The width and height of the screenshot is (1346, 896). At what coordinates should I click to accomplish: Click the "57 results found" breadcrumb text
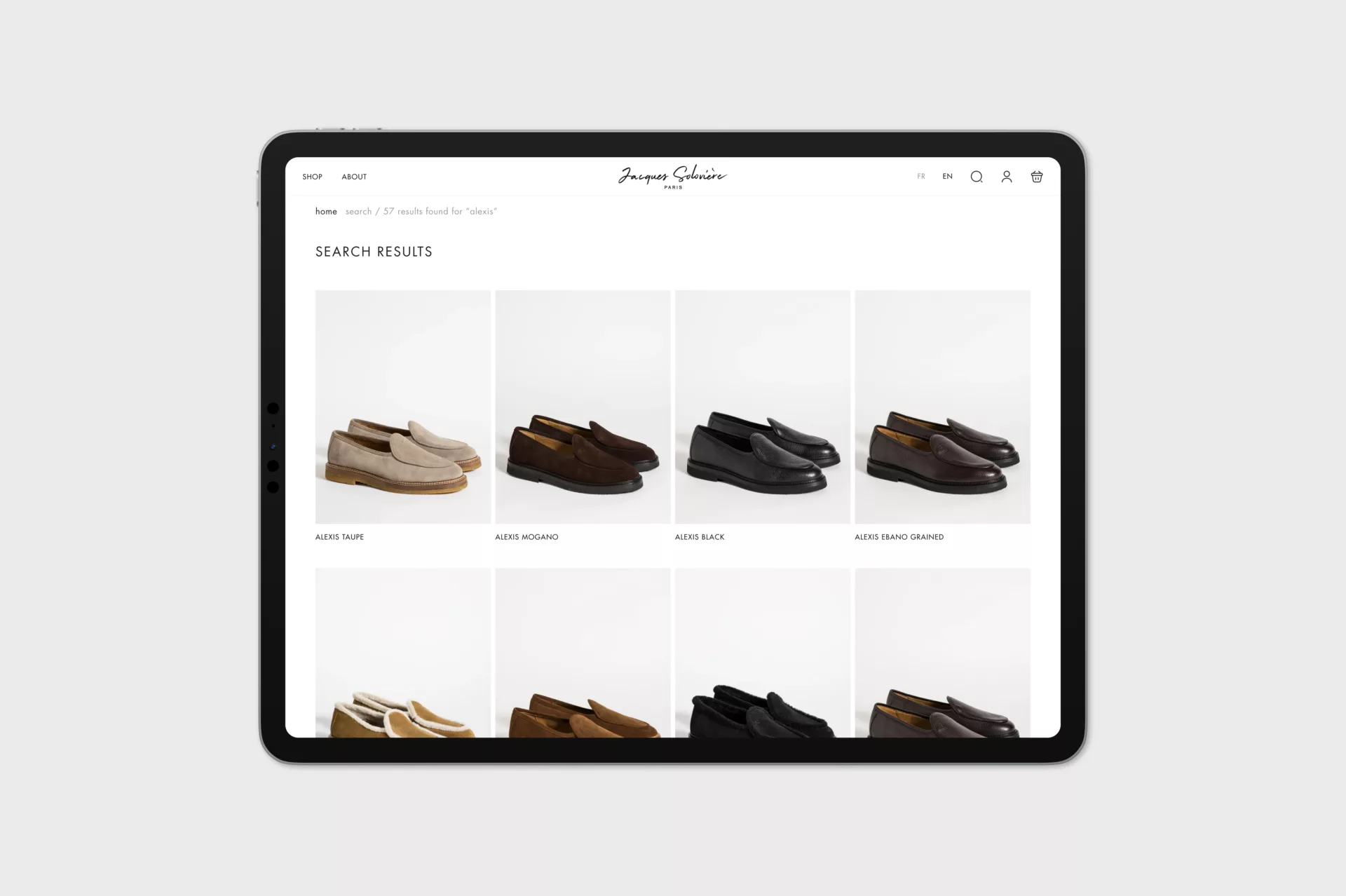coord(423,211)
